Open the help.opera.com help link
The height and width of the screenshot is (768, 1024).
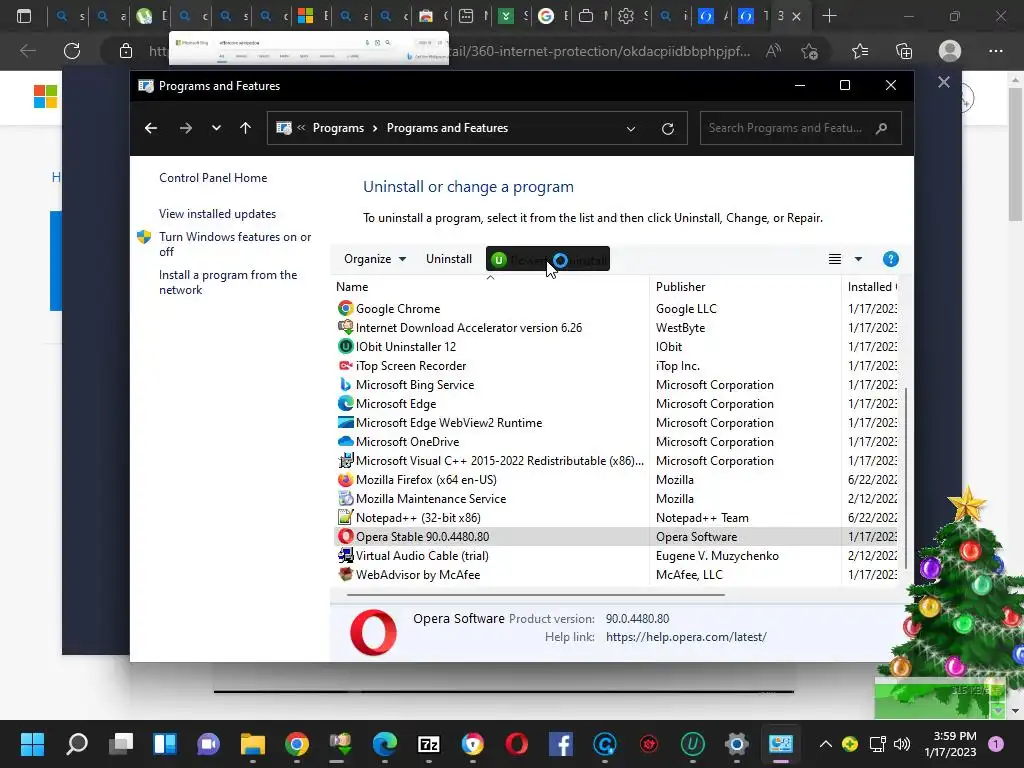click(686, 637)
